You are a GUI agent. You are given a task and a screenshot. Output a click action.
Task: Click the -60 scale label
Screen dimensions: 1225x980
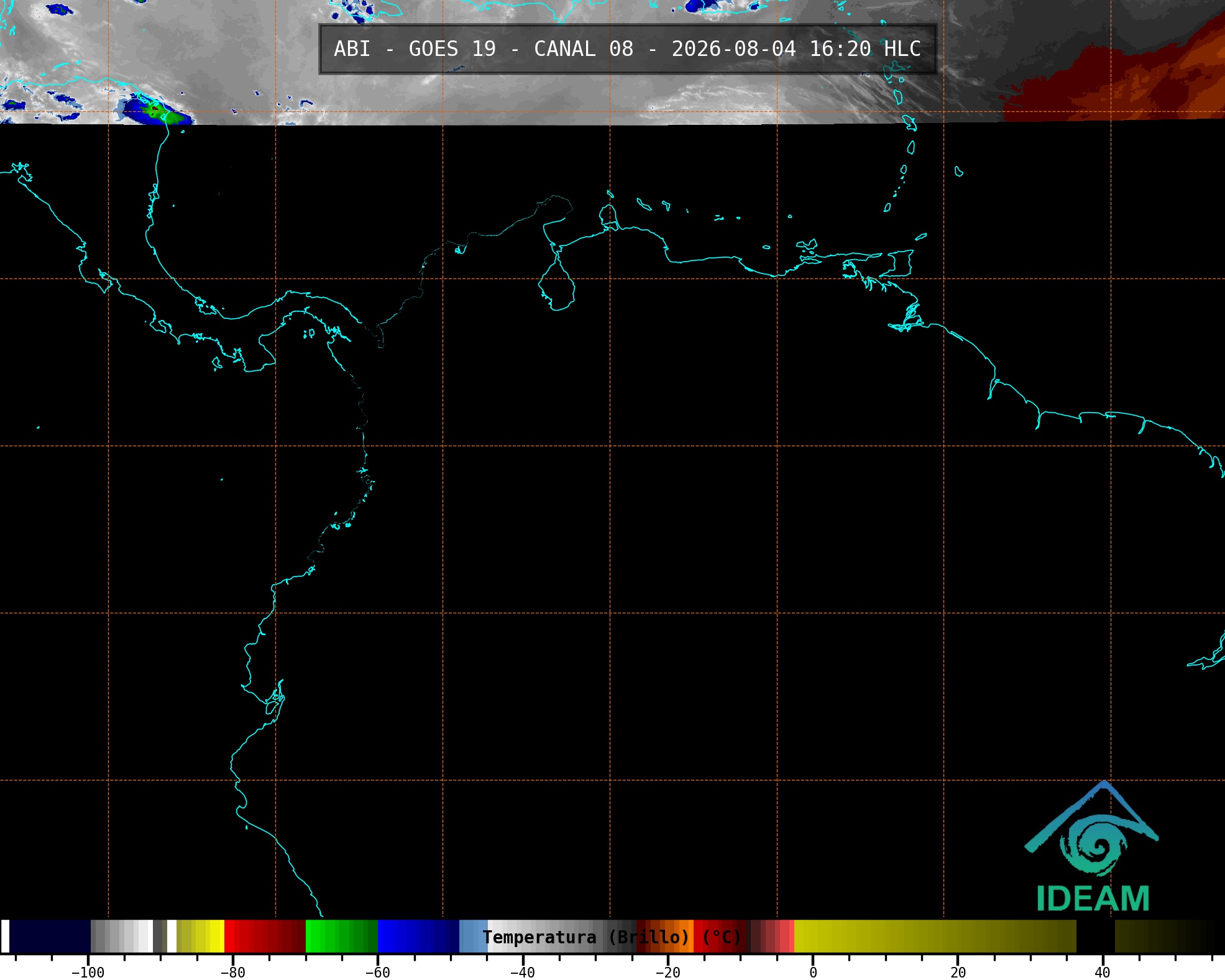click(377, 973)
